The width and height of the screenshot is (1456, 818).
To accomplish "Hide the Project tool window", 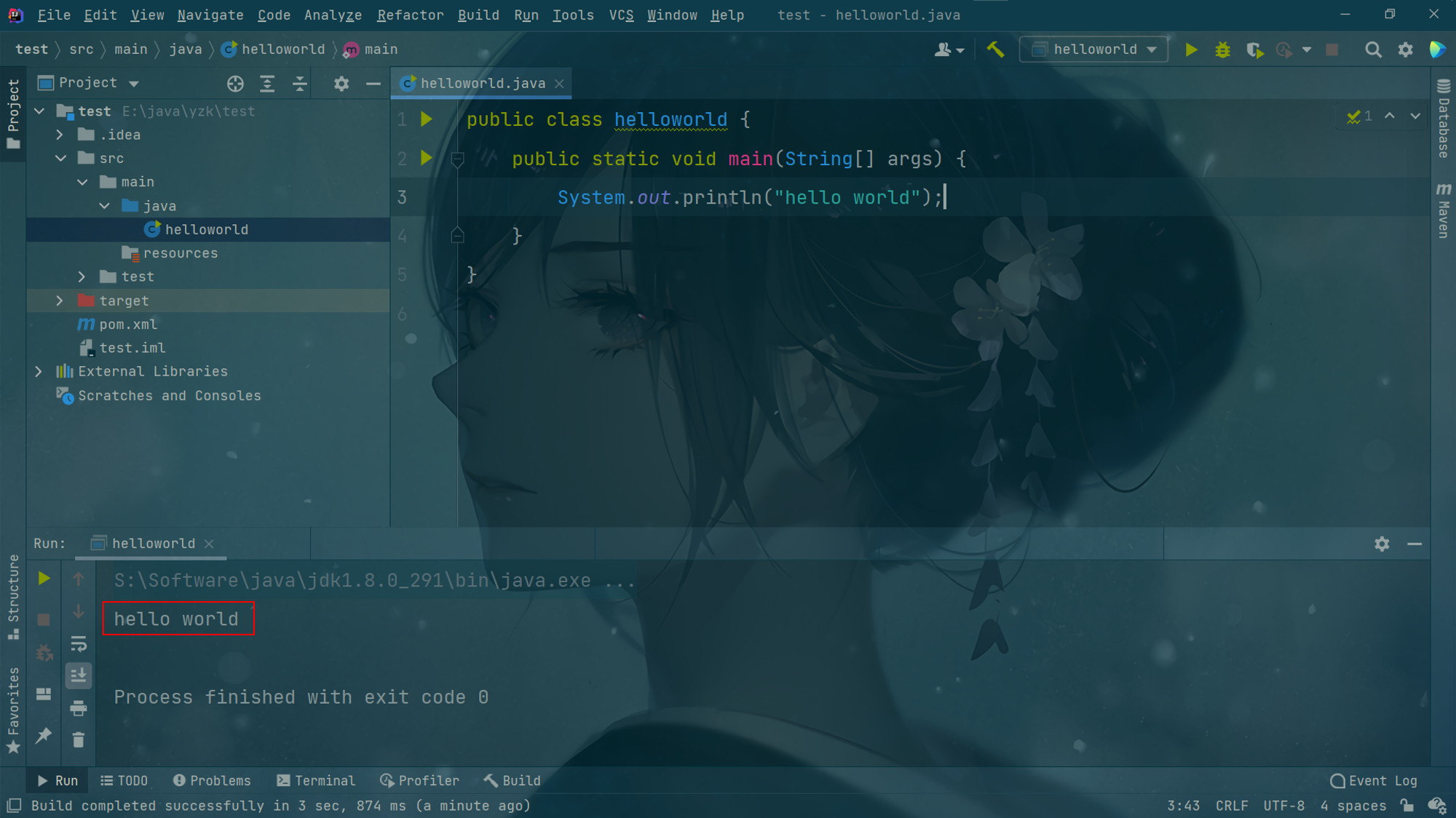I will click(x=373, y=84).
